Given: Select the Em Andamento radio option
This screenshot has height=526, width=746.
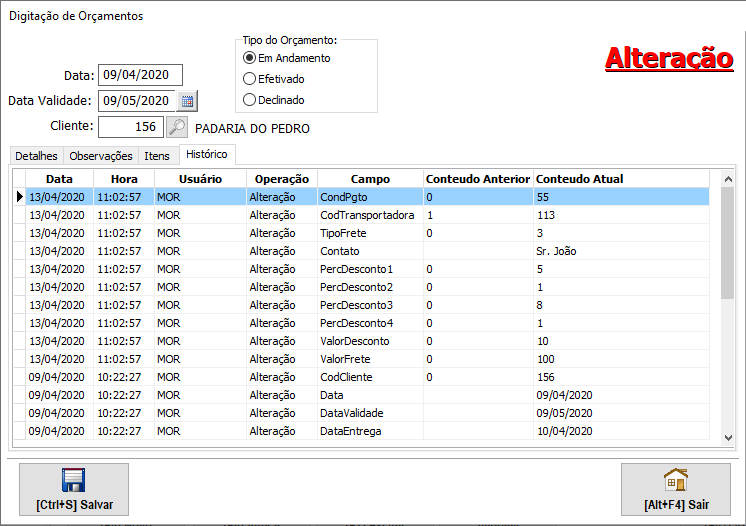Looking at the screenshot, I should 250,58.
